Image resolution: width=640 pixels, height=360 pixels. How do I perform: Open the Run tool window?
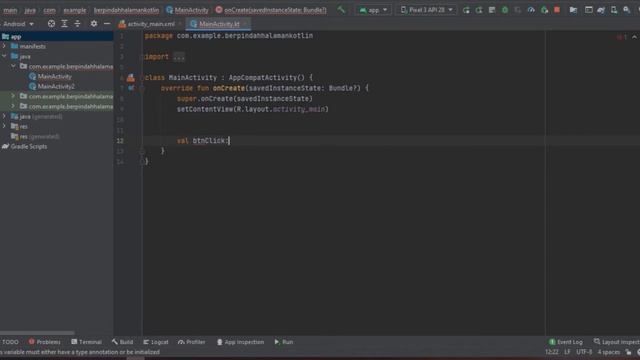tap(284, 342)
